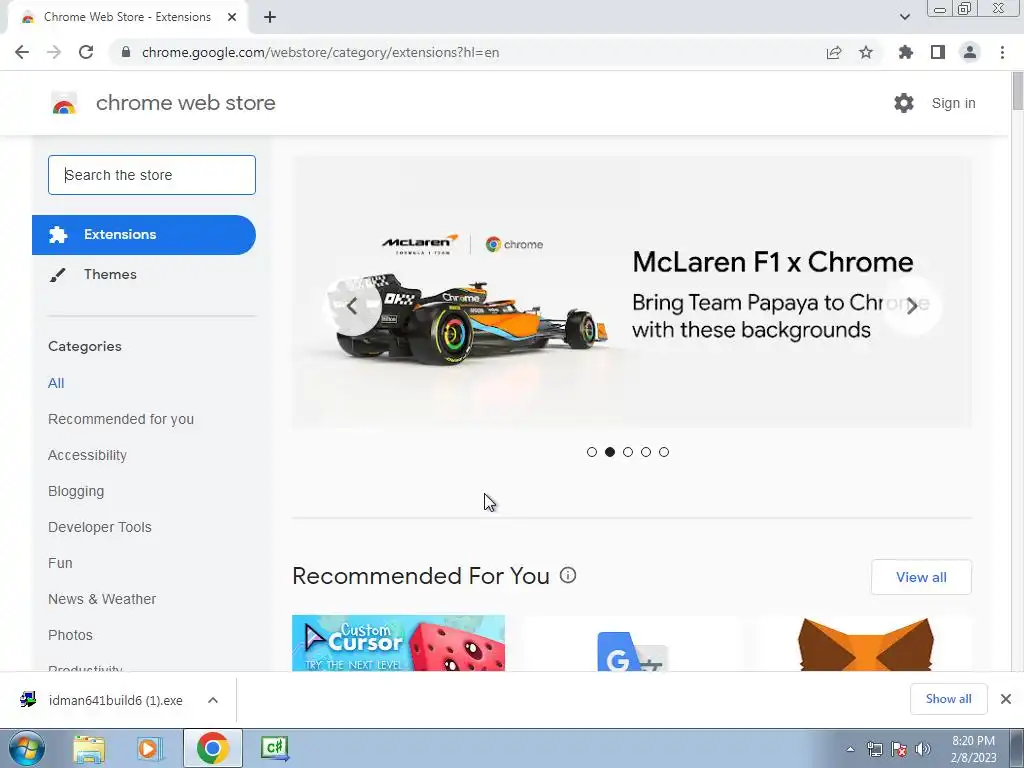Open Windows Media Player from taskbar
This screenshot has width=1024, height=768.
point(149,748)
